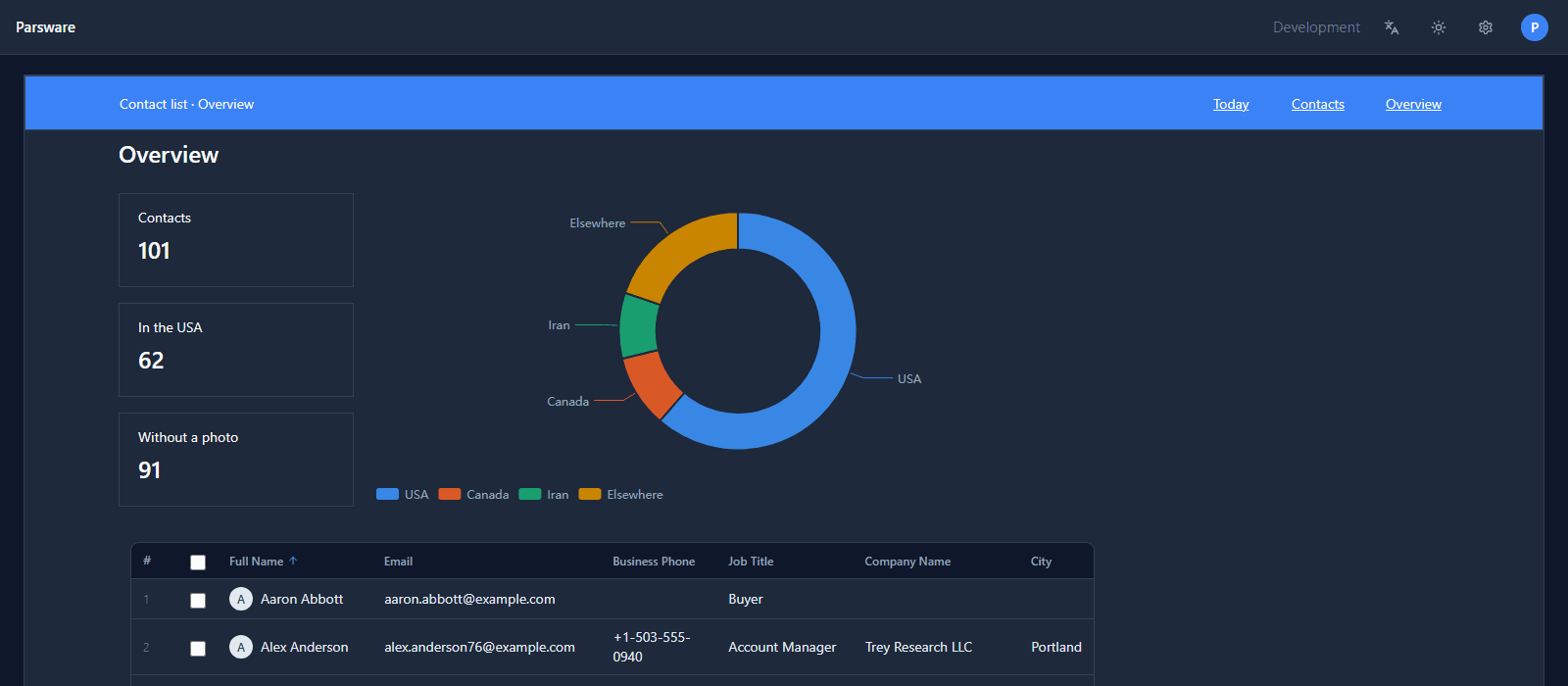1568x686 pixels.
Task: Click the Iran label beside the chart
Action: (x=559, y=325)
